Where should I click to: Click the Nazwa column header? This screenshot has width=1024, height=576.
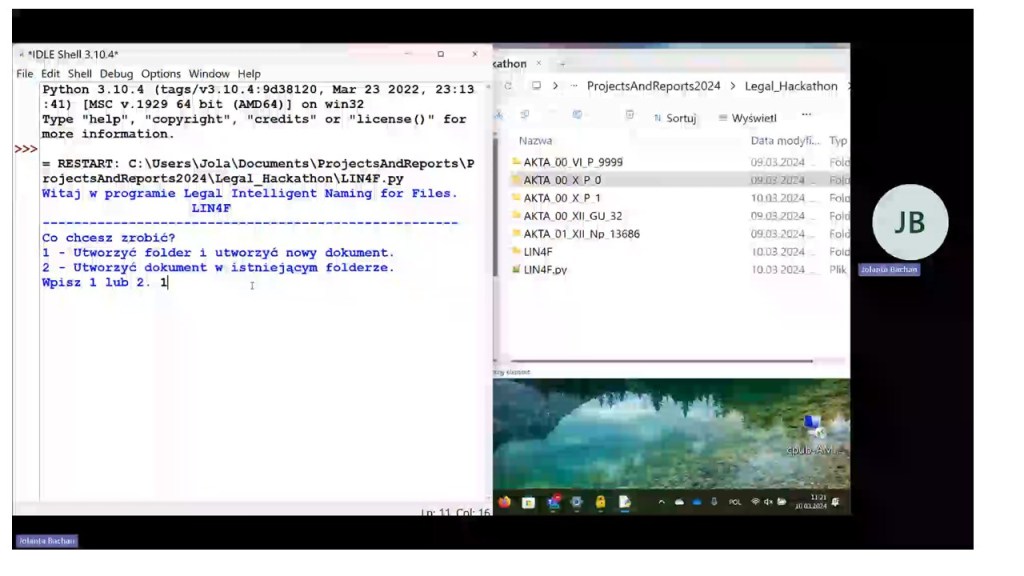click(x=536, y=141)
